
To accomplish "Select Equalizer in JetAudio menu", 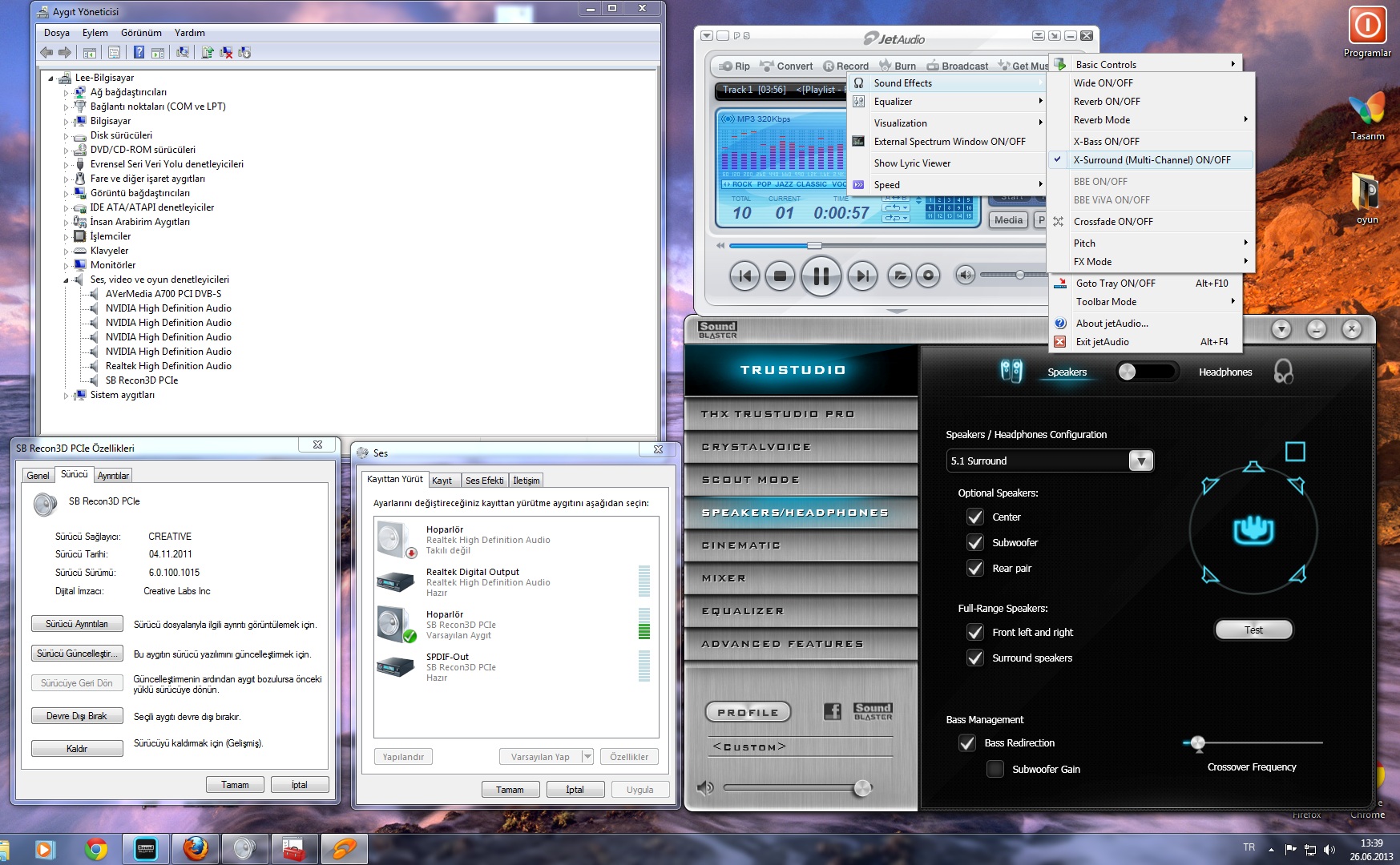I will coord(947,102).
